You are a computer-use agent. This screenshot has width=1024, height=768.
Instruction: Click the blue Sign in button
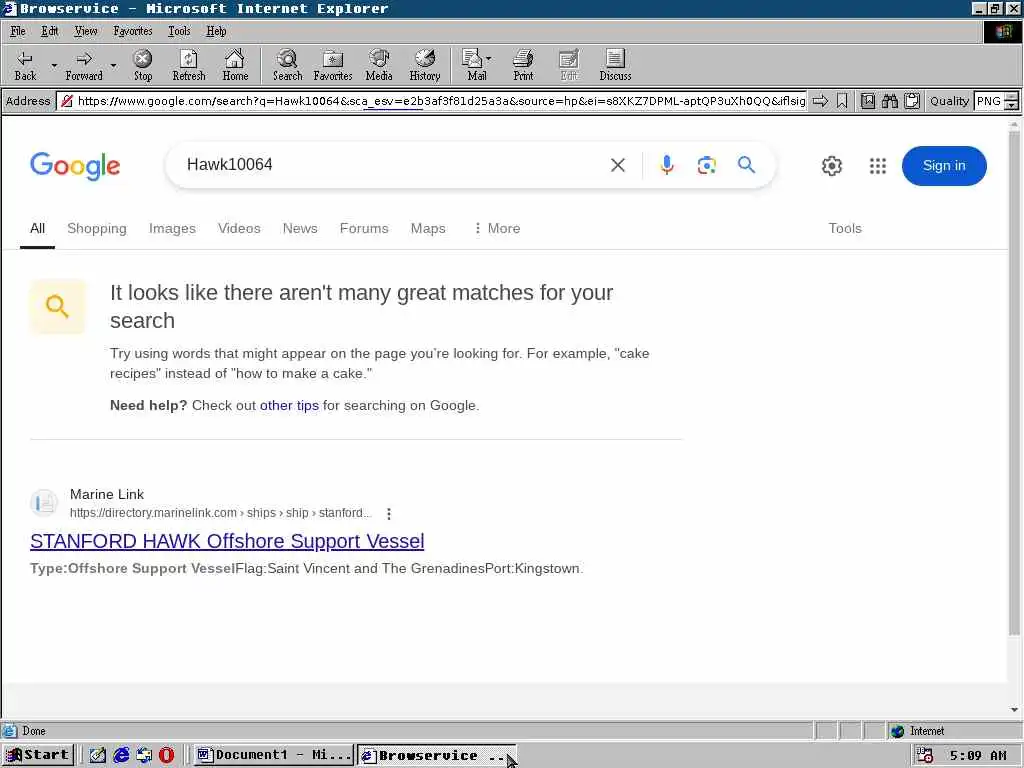pyautogui.click(x=944, y=166)
